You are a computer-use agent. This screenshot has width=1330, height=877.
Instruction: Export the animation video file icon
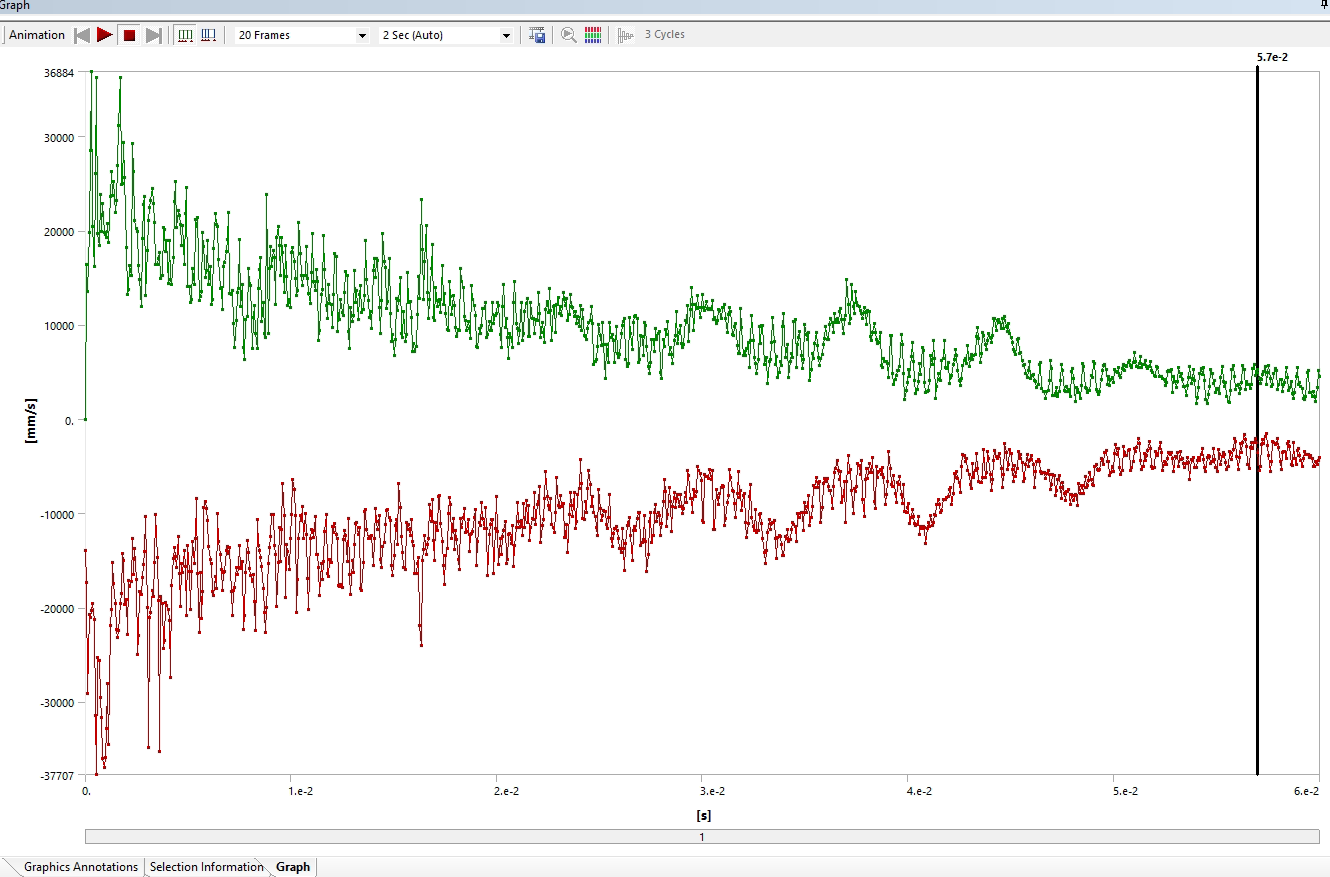coord(537,35)
